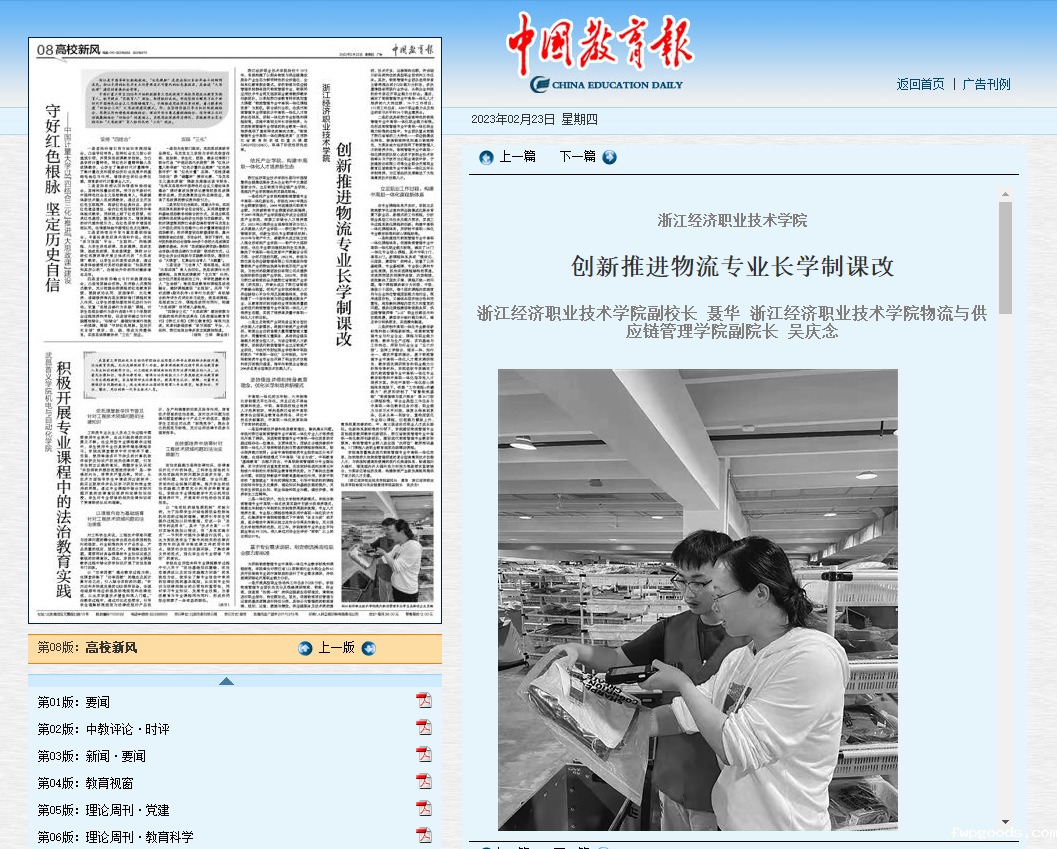The image size is (1057, 849).
Task: Click the round arrow icon after 下一篇
Action: [609, 157]
